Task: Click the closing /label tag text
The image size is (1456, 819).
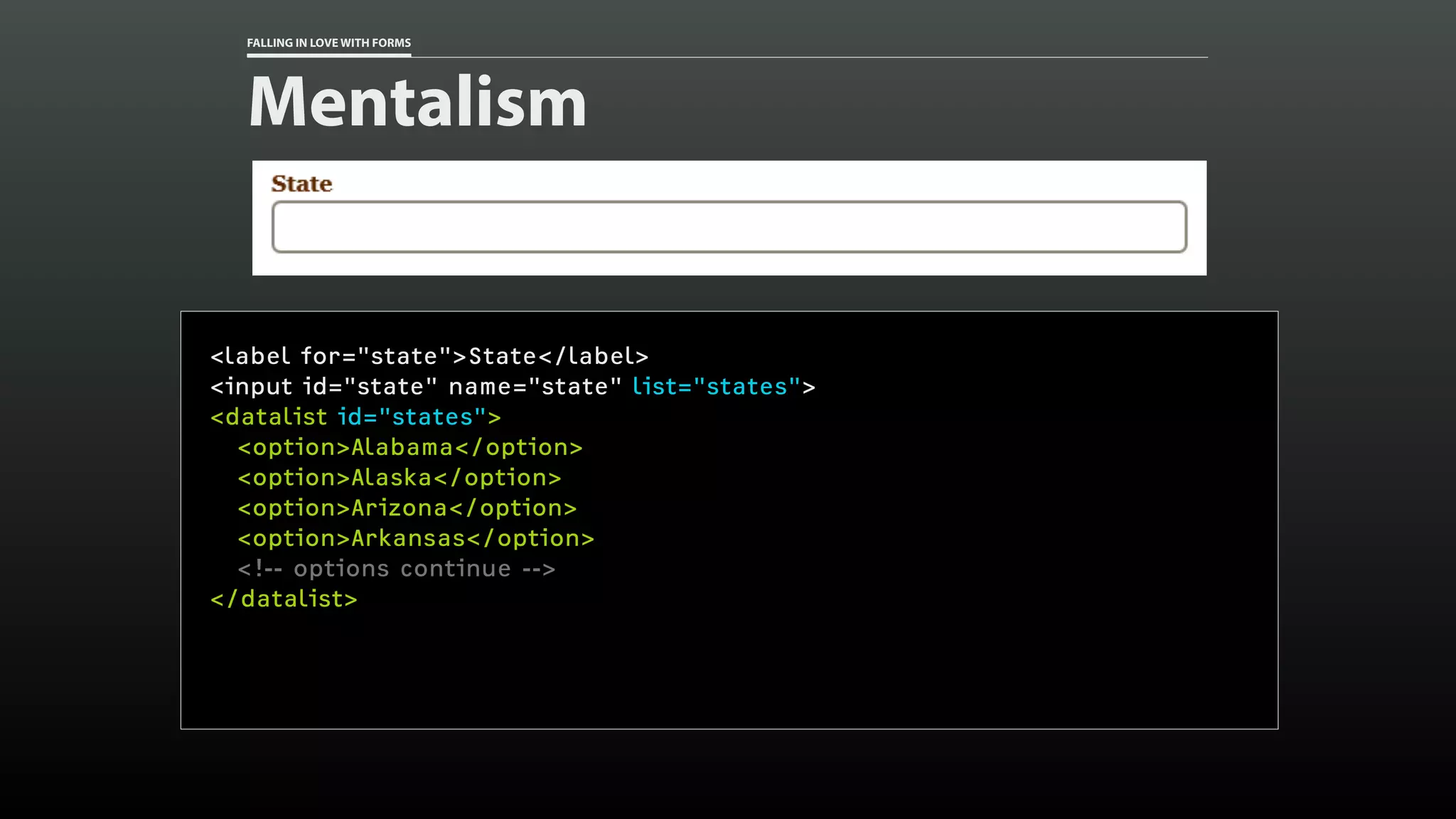Action: [594, 356]
